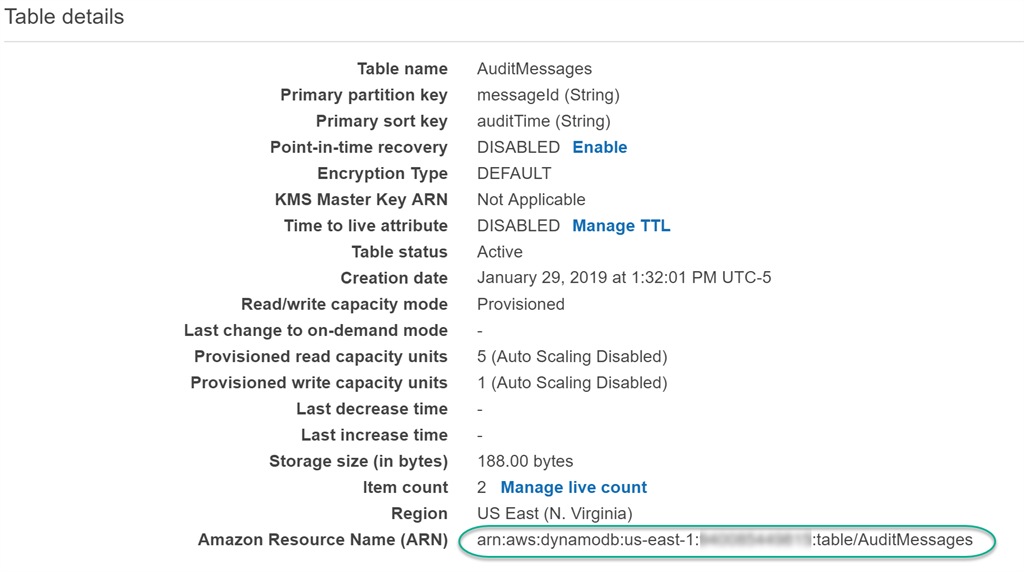The width and height of the screenshot is (1024, 572).
Task: Click the Provisioned capacity mode value
Action: pyautogui.click(x=520, y=304)
